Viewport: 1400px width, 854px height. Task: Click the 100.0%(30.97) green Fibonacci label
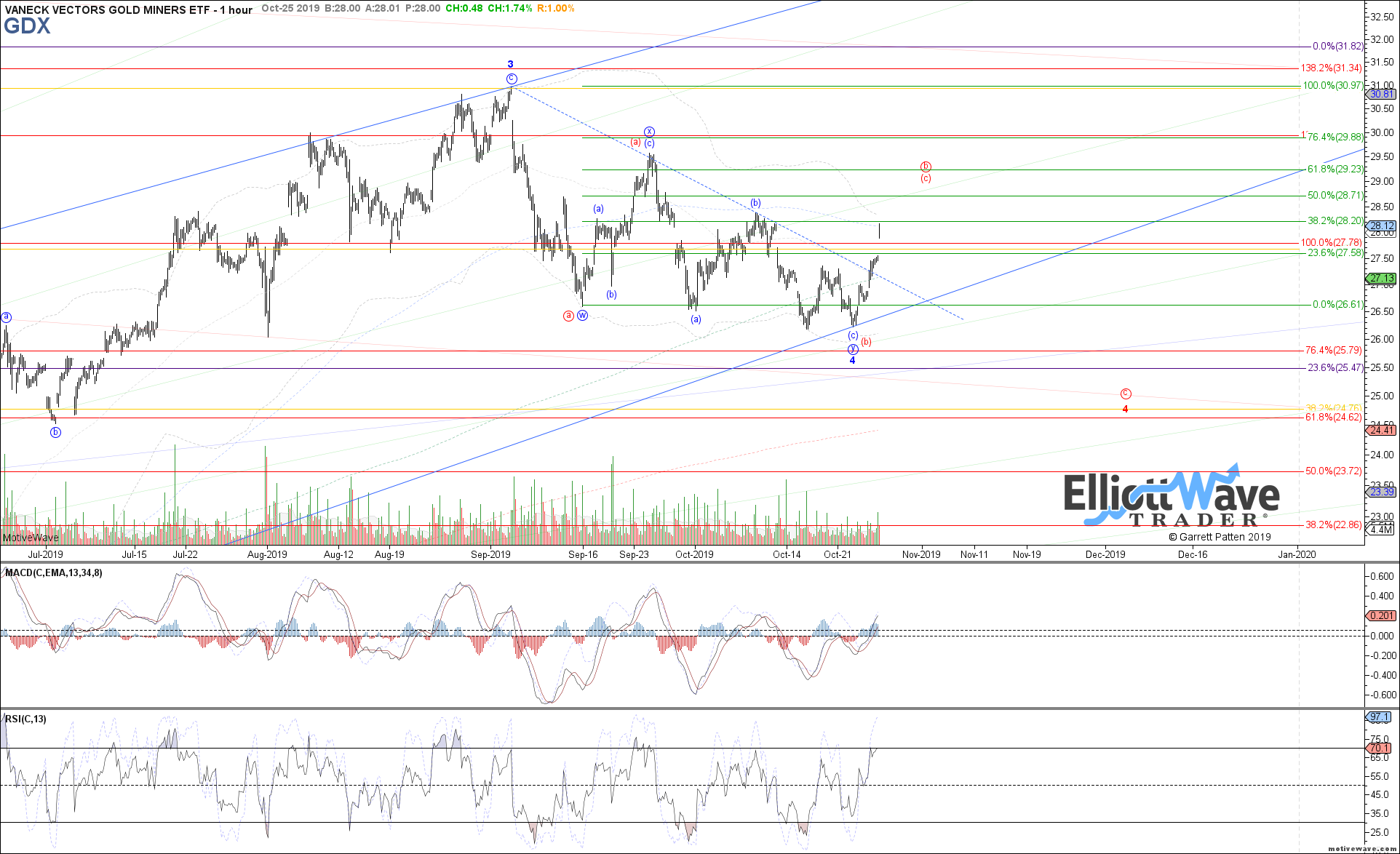pyautogui.click(x=1333, y=85)
